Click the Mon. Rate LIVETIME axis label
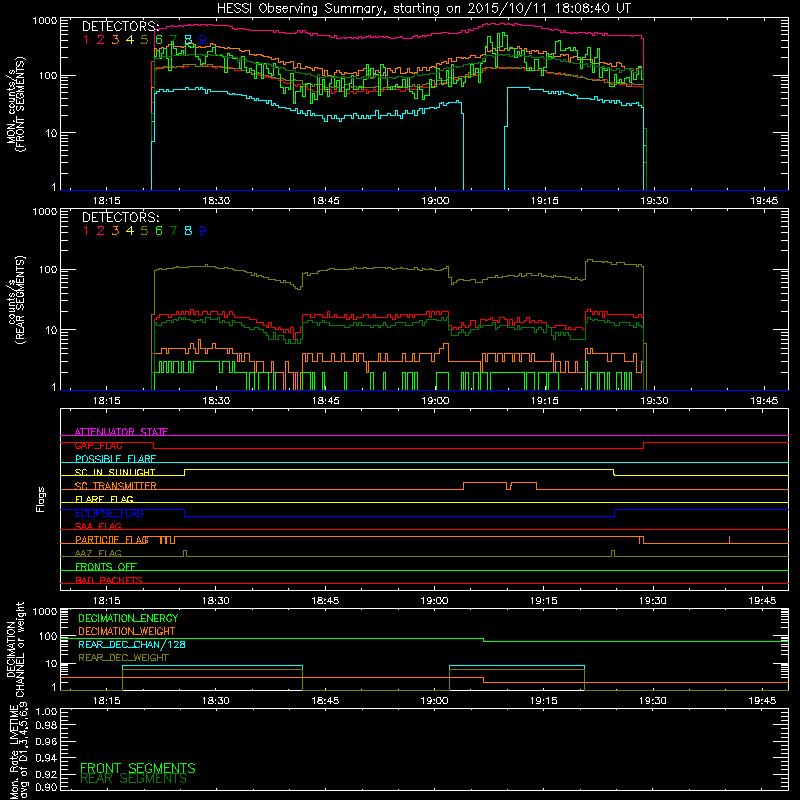800x800 pixels. pos(18,752)
